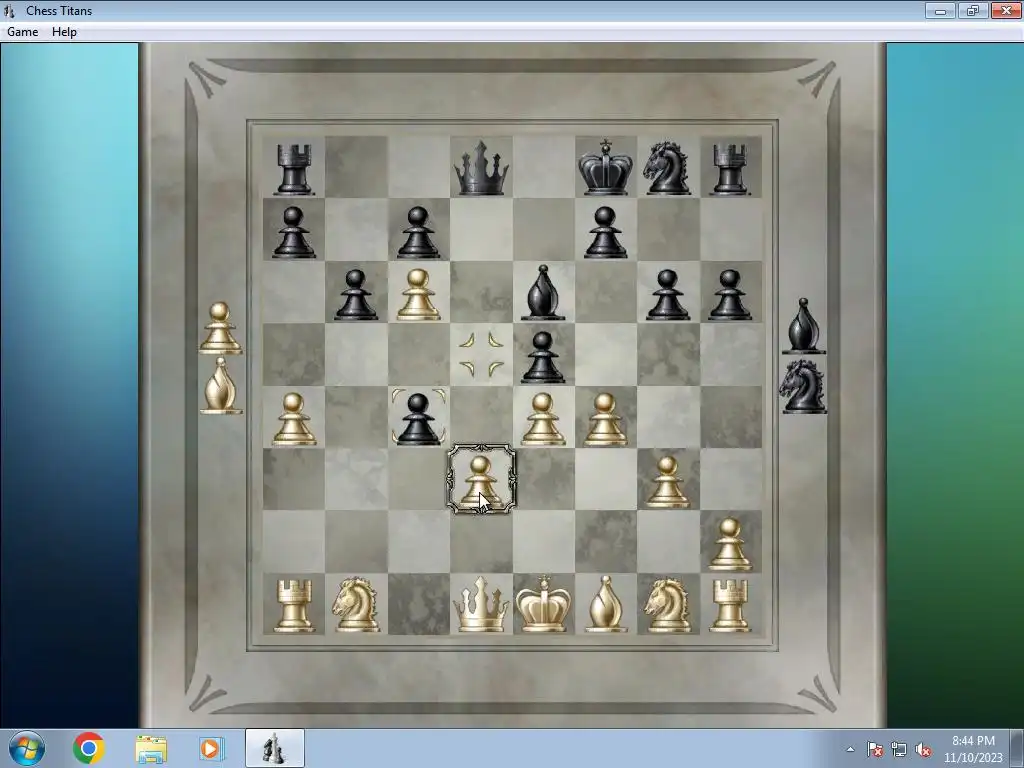Open the clock showing 8:44 PM

973,749
